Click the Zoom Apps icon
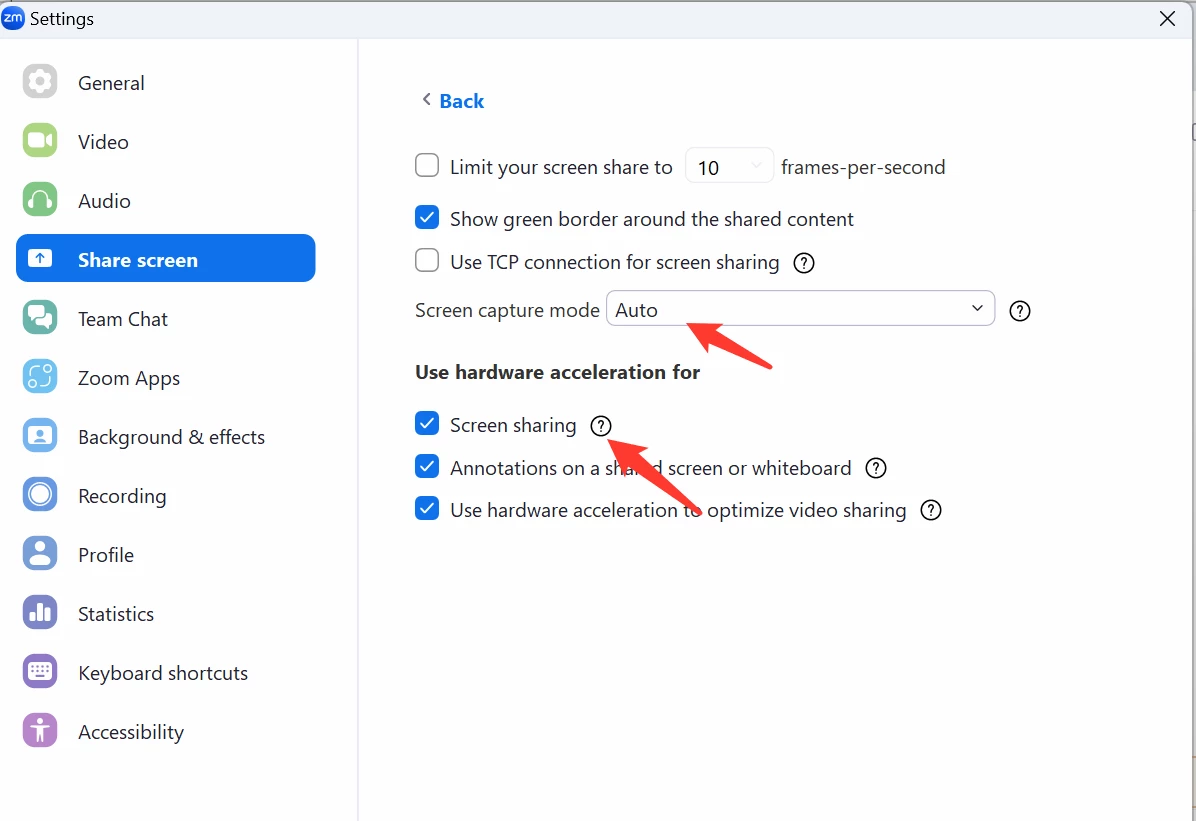The height and width of the screenshot is (821, 1196). [40, 376]
